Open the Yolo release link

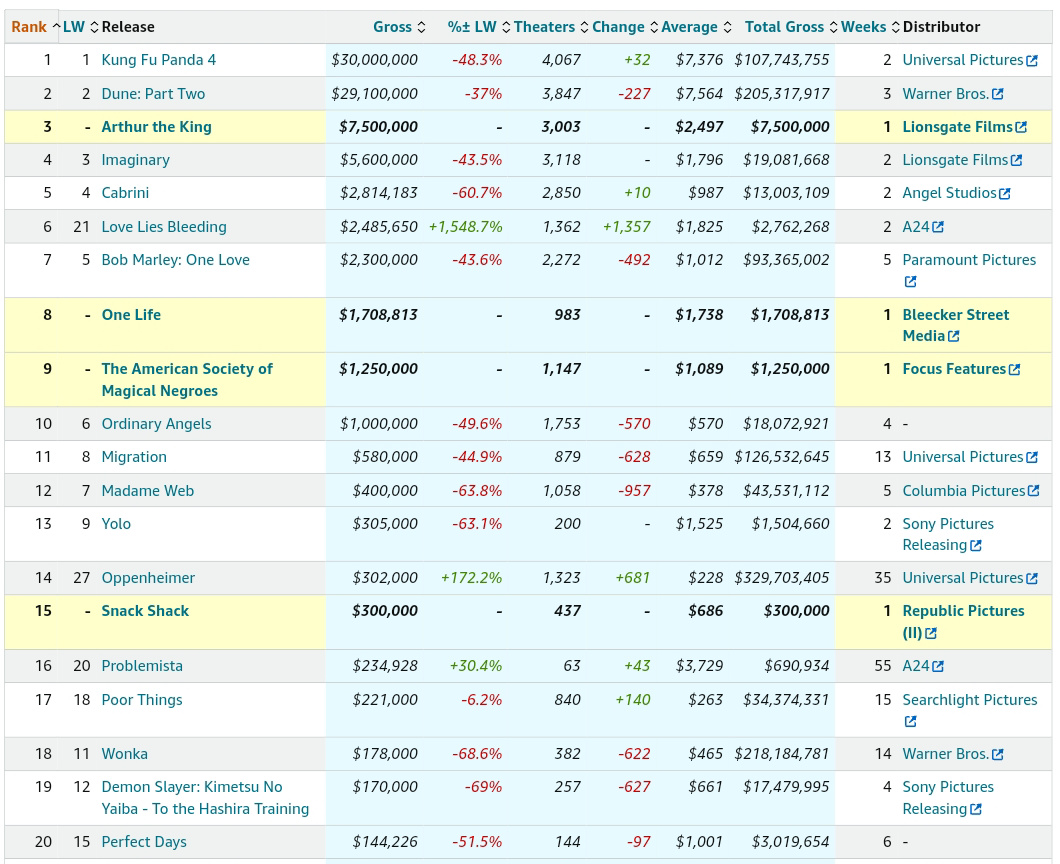tap(116, 524)
